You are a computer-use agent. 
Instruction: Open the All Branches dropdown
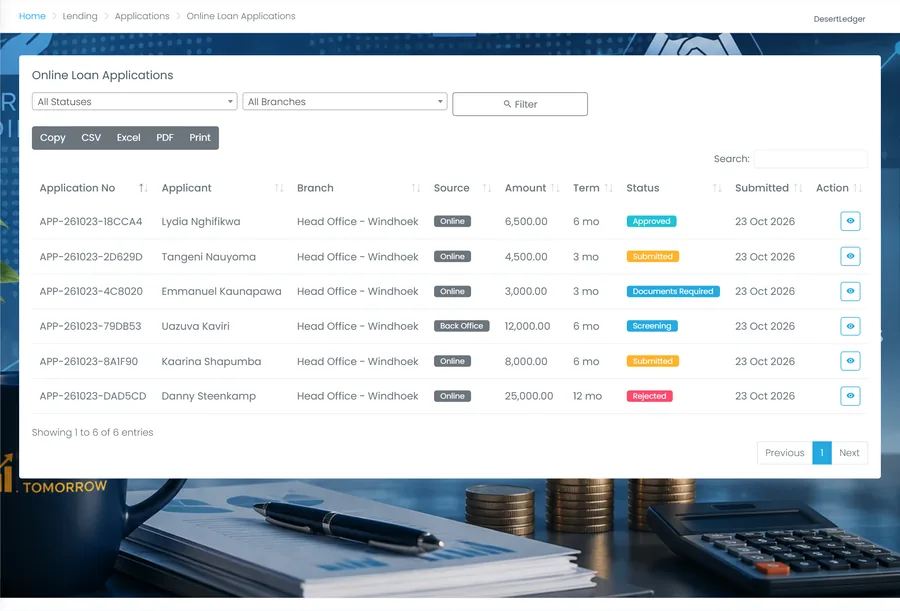click(x=344, y=102)
